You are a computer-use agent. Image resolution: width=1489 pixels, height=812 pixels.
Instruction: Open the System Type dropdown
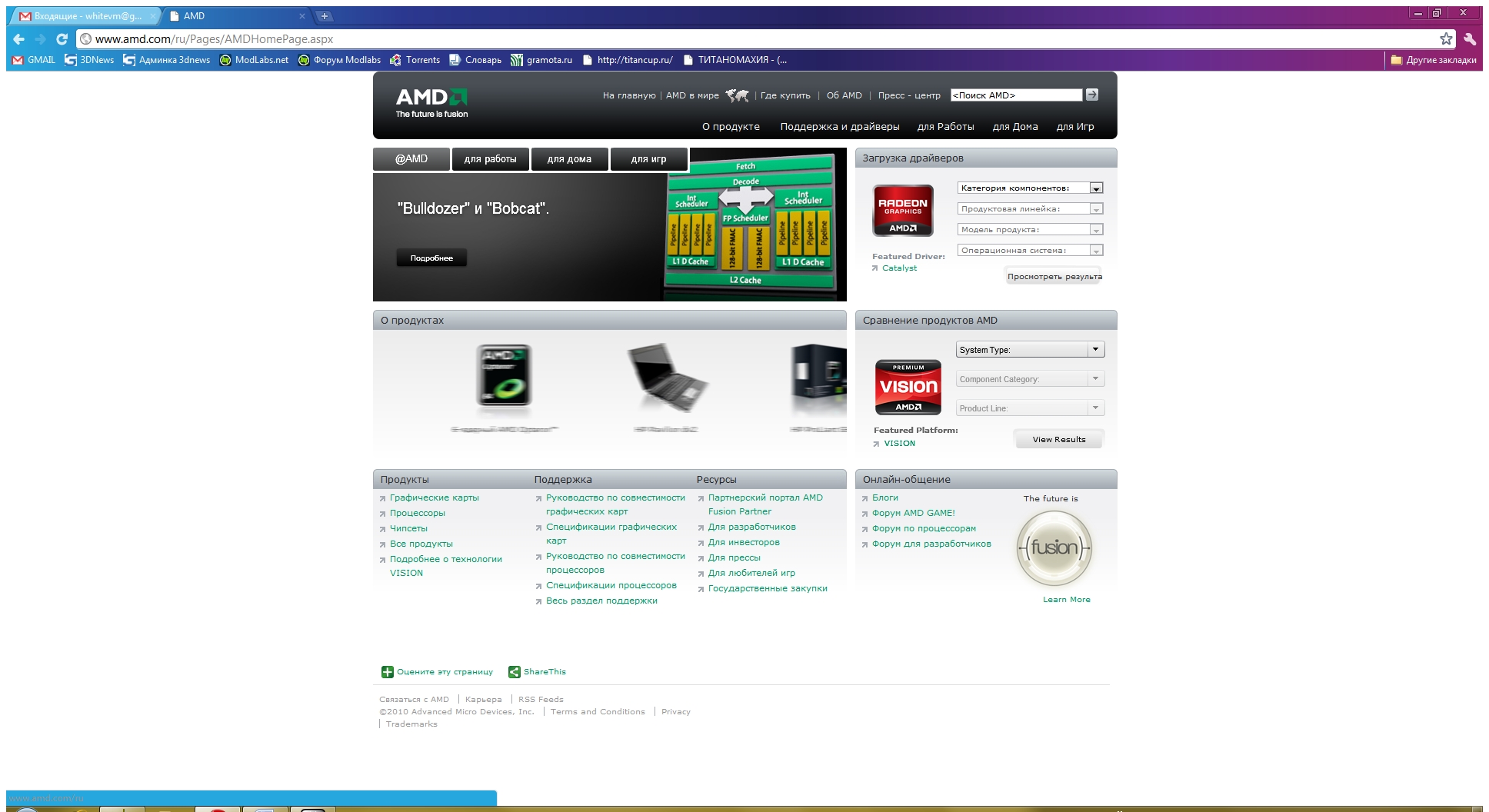click(x=1031, y=349)
